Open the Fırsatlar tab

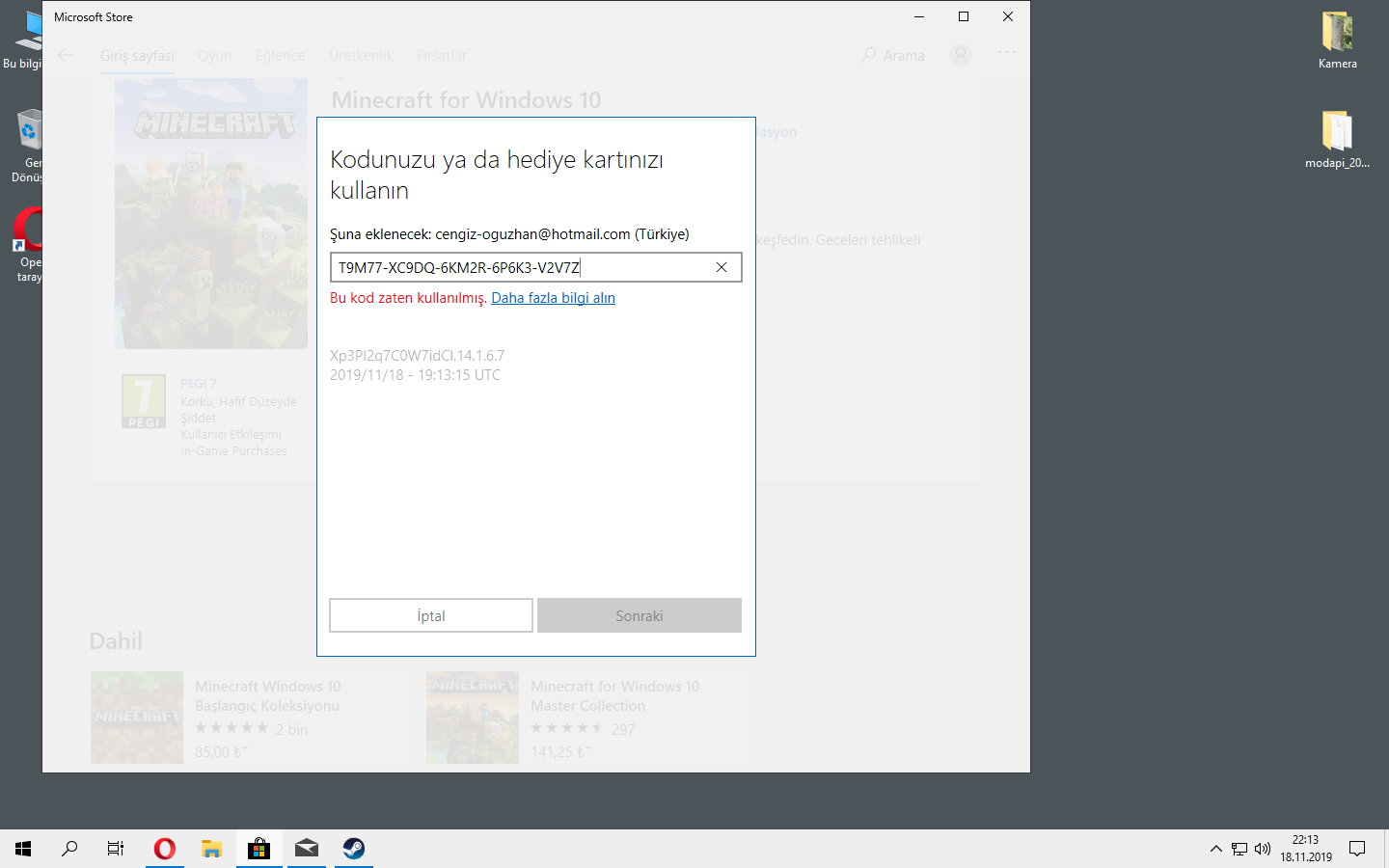click(441, 56)
